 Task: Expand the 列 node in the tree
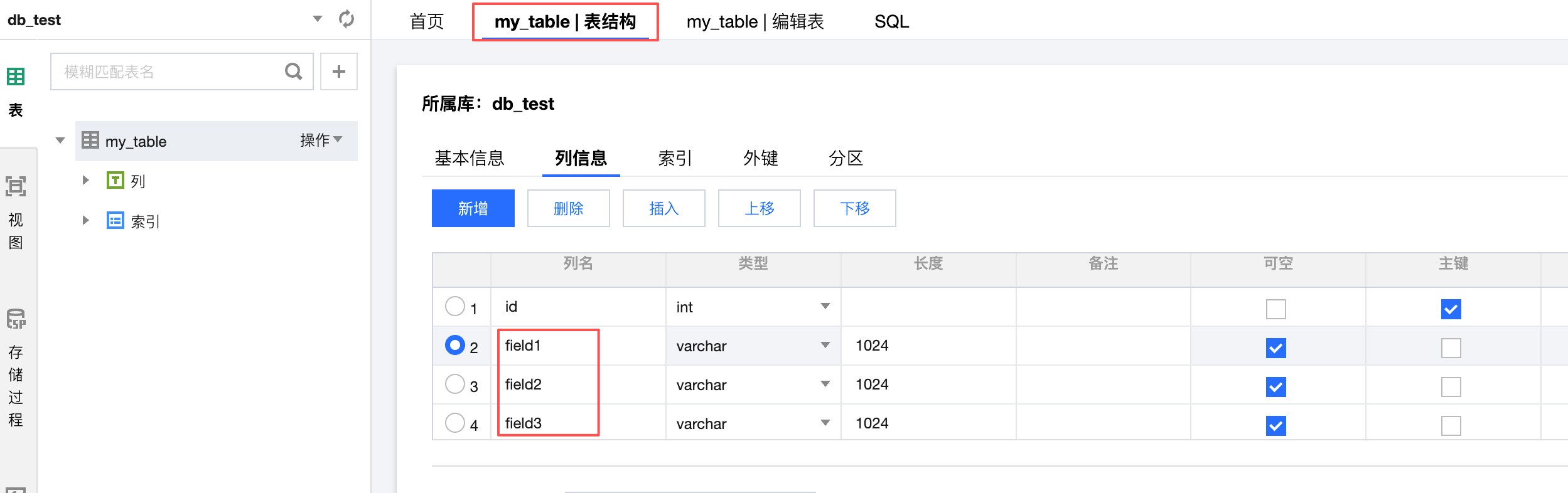click(x=86, y=181)
